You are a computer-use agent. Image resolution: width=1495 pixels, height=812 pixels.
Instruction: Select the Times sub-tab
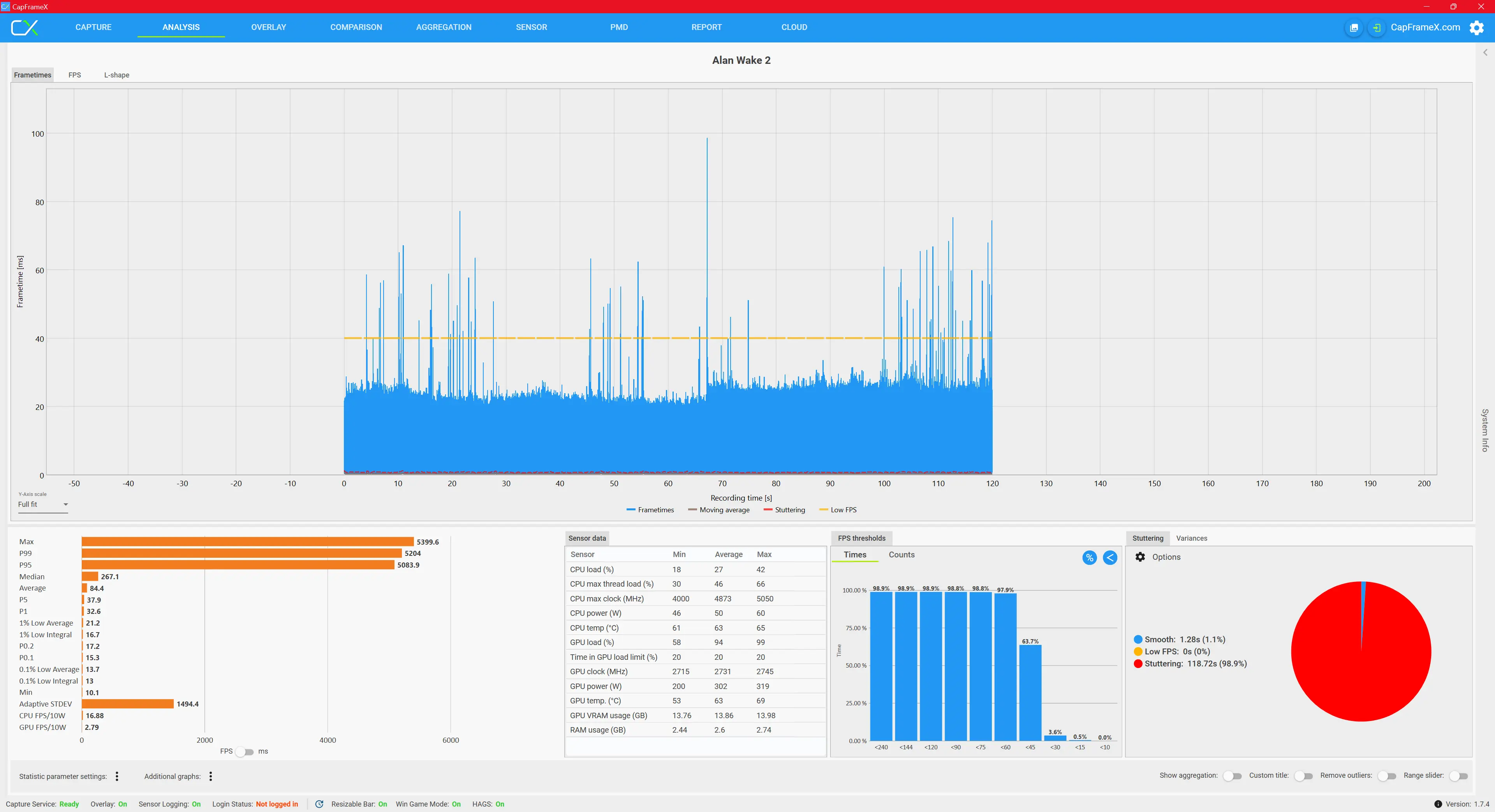coord(855,555)
